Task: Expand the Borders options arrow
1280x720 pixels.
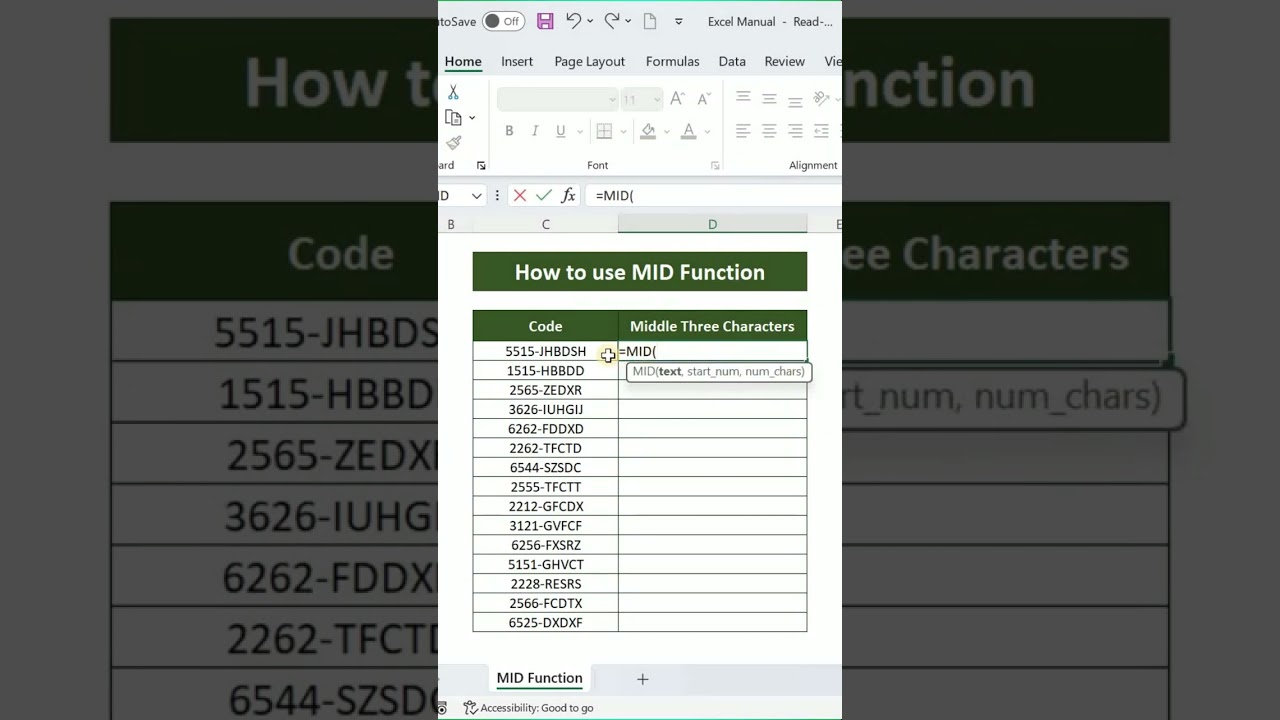Action: point(623,131)
